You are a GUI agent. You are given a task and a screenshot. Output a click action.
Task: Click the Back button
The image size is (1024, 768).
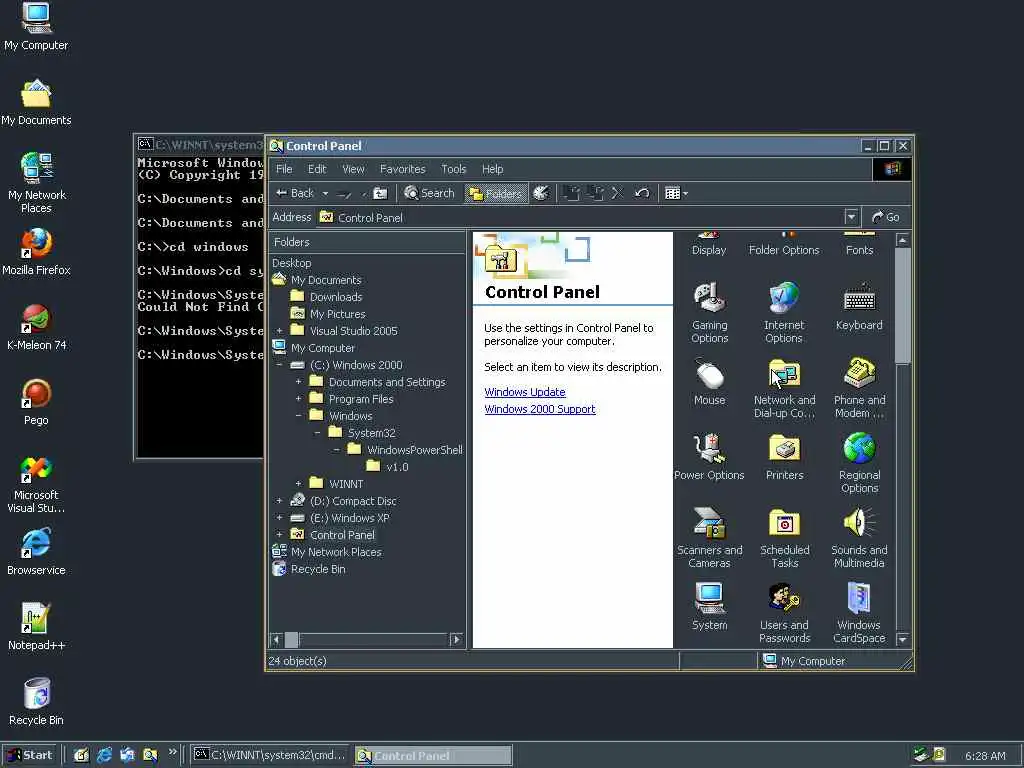click(295, 193)
